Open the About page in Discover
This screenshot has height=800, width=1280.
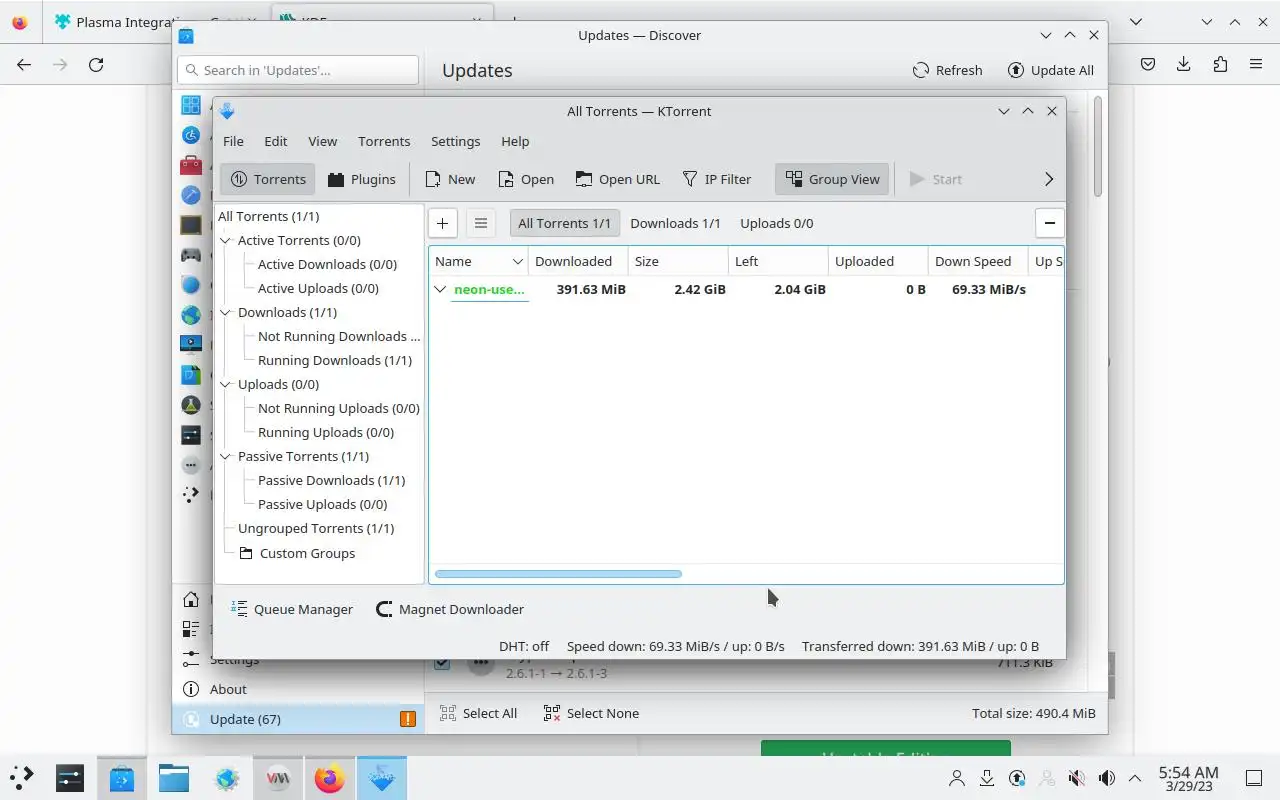pos(298,689)
